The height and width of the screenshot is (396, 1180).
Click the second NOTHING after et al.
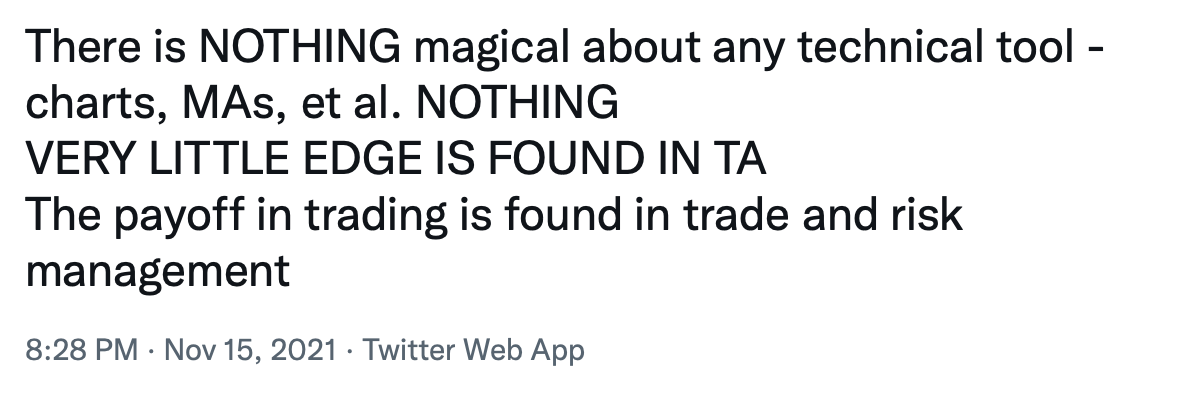click(x=517, y=103)
